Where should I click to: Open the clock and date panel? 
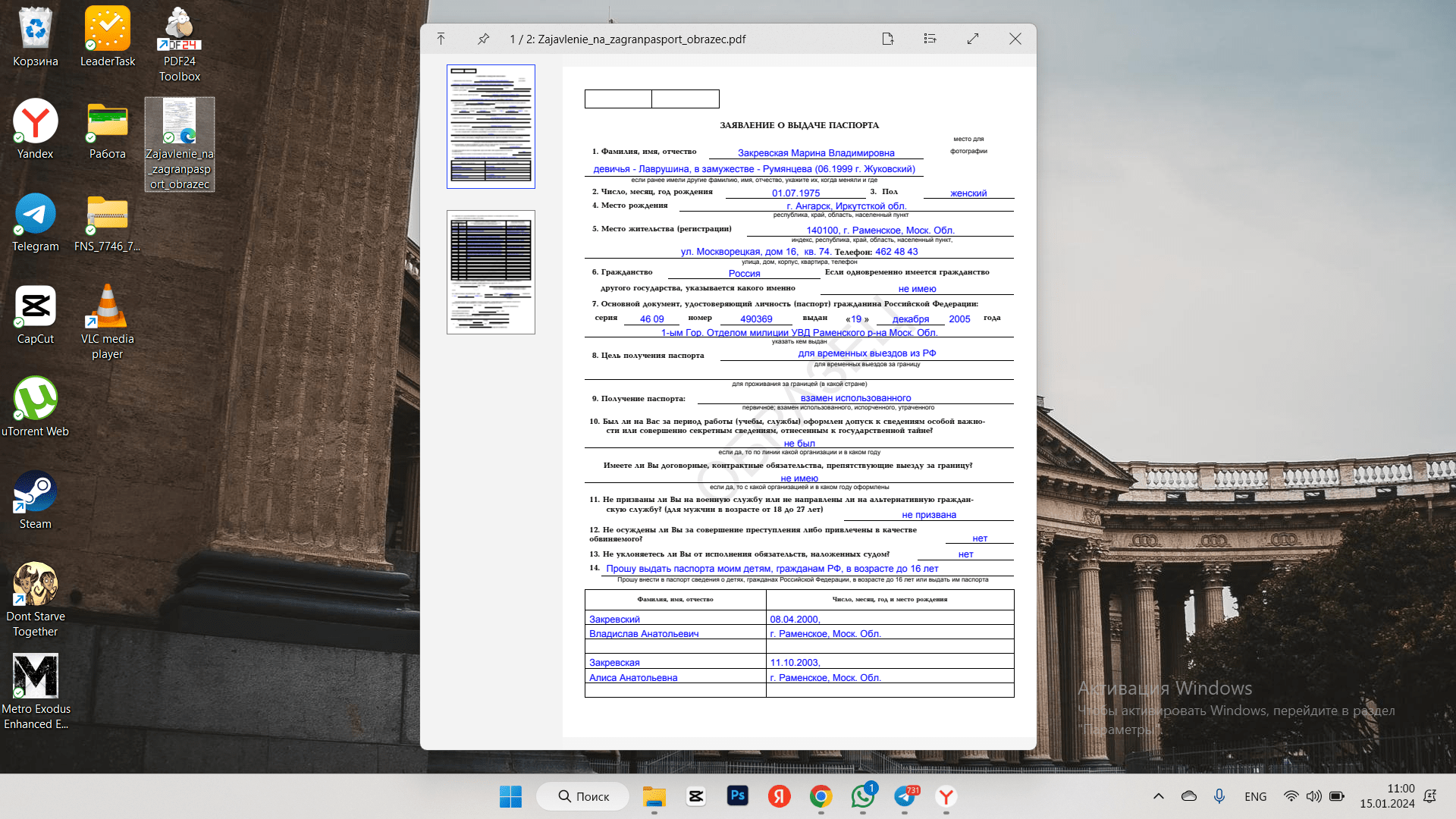[x=1386, y=796]
